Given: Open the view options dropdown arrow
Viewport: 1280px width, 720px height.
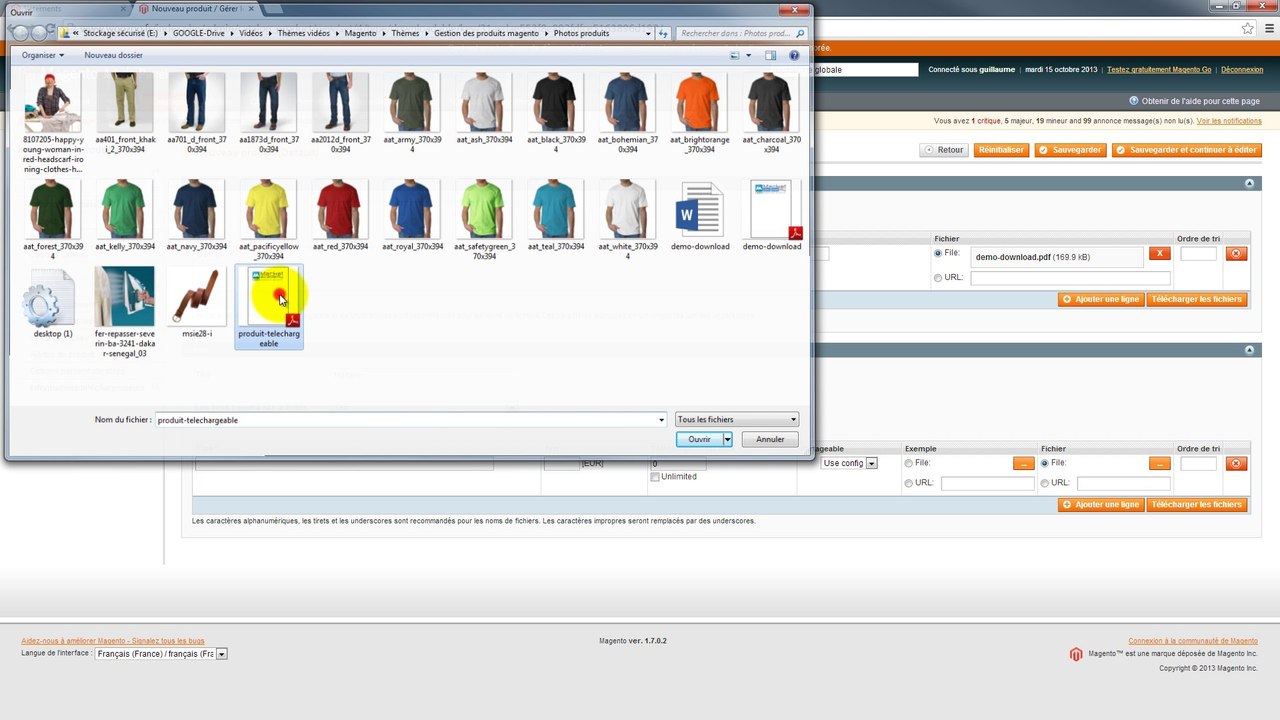Looking at the screenshot, I should [x=748, y=55].
